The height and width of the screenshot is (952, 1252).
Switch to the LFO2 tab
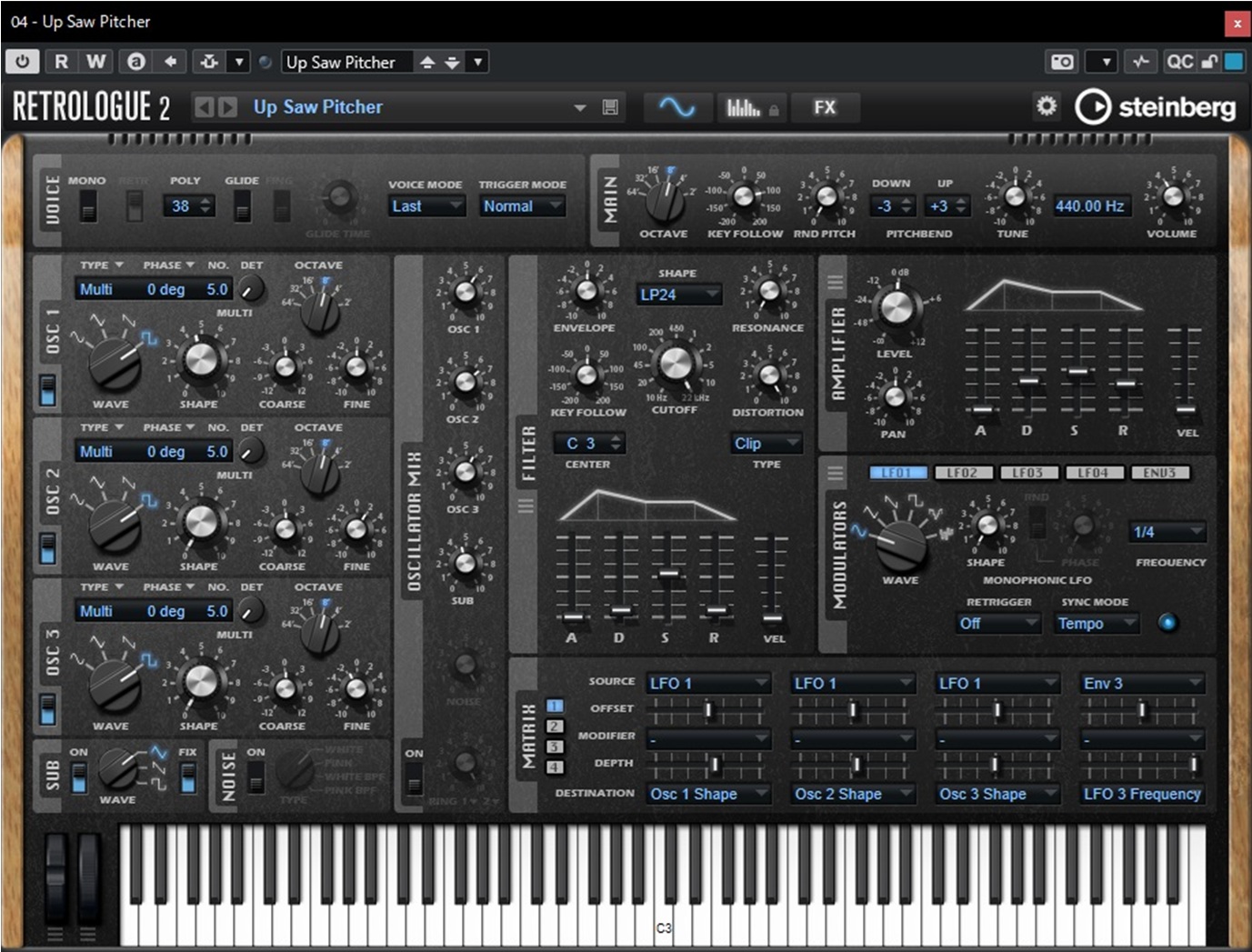(962, 473)
